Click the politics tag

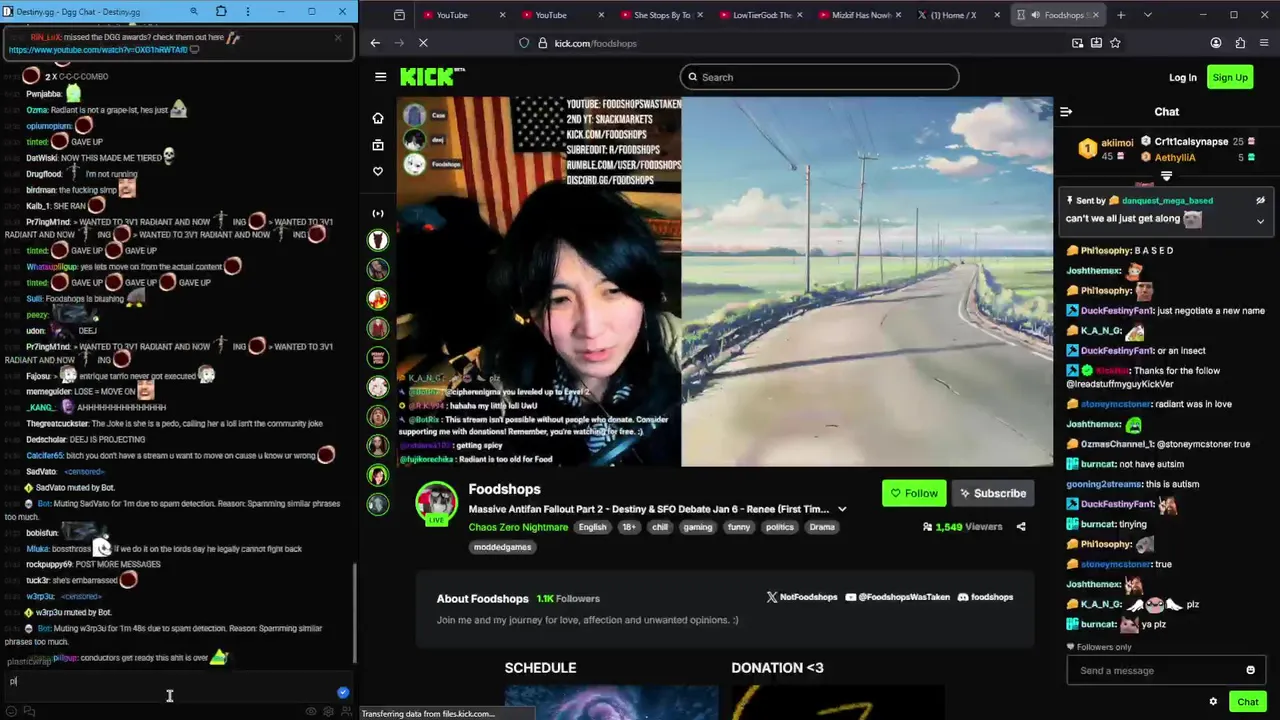coord(779,527)
